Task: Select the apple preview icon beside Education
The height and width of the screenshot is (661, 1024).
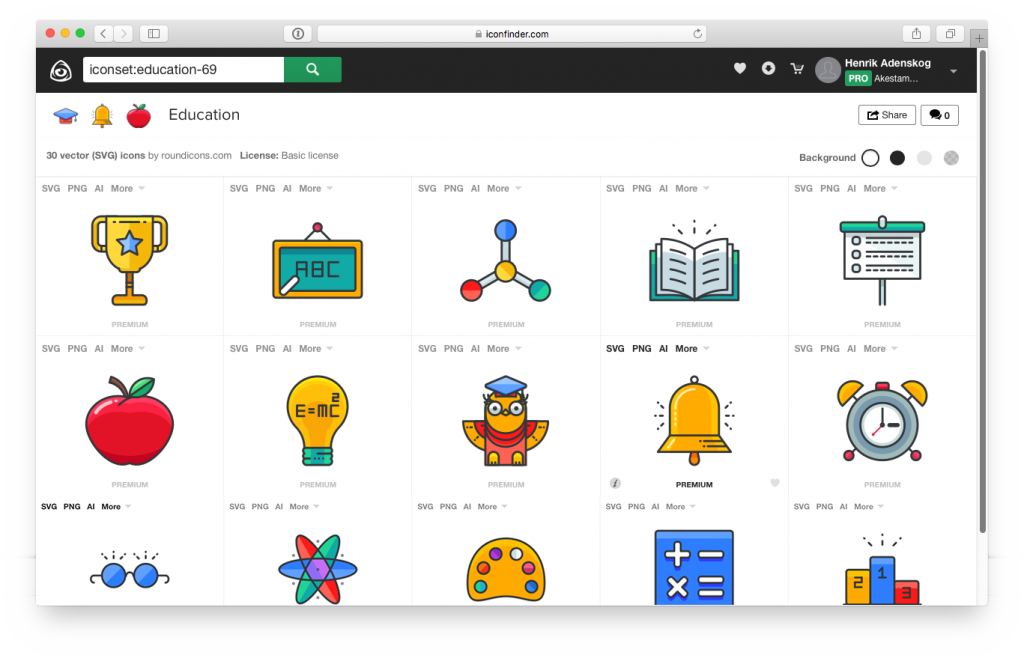Action: (x=138, y=115)
